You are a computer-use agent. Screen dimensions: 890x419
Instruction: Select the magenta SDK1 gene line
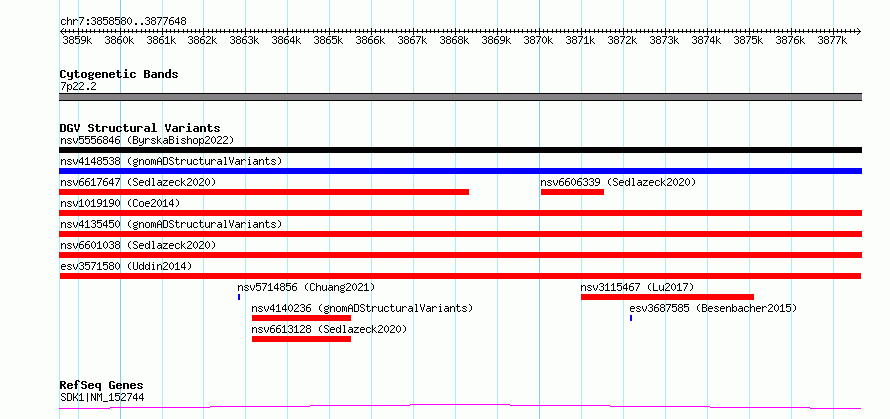(460, 407)
